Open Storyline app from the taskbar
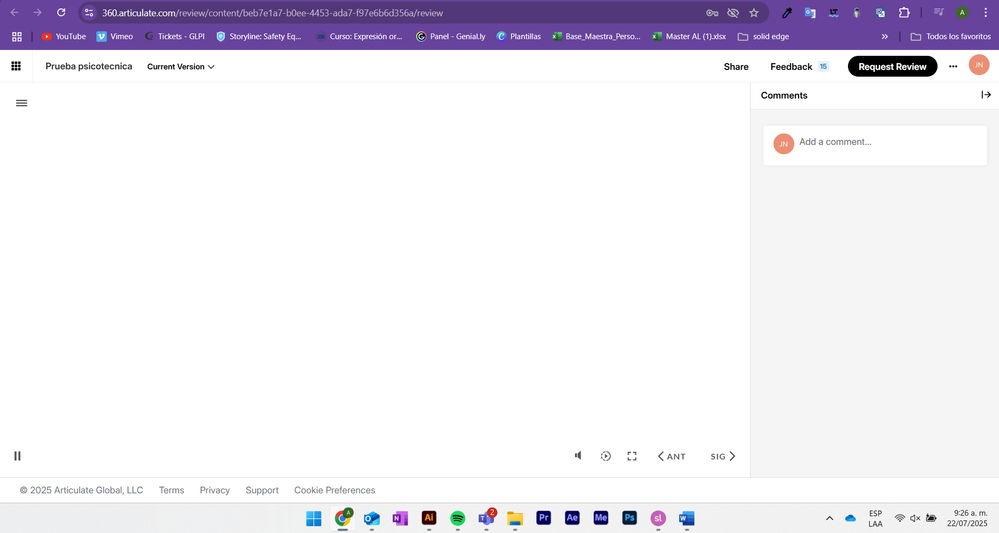The image size is (999, 533). (658, 518)
